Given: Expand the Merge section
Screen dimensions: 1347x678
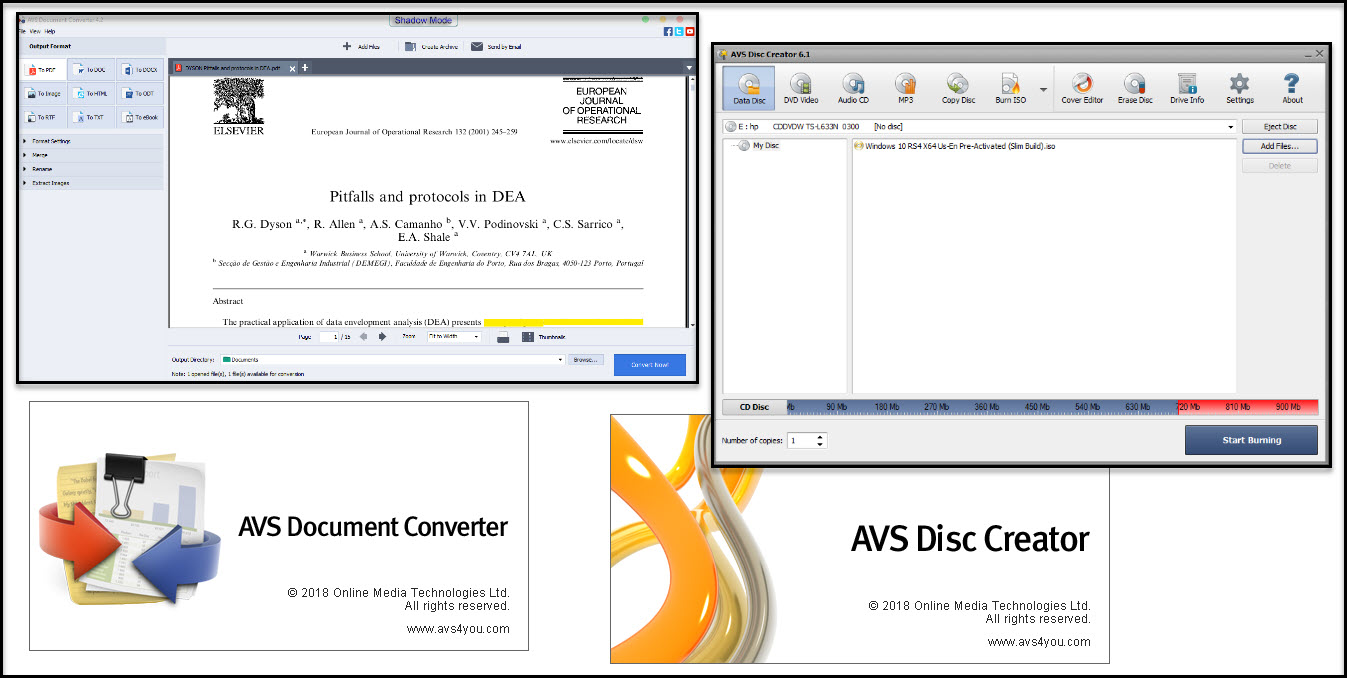Looking at the screenshot, I should (92, 155).
